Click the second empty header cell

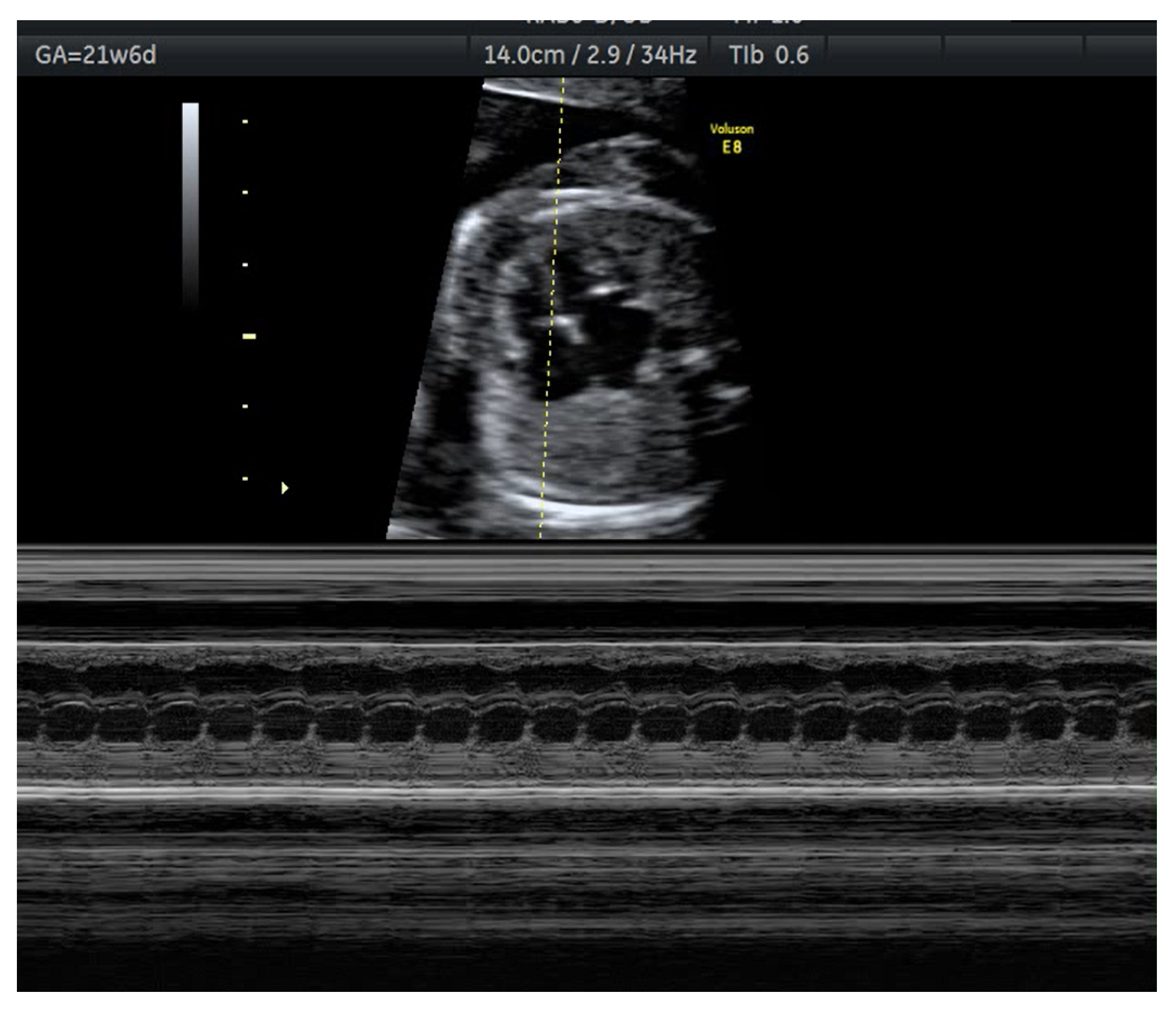[1012, 55]
